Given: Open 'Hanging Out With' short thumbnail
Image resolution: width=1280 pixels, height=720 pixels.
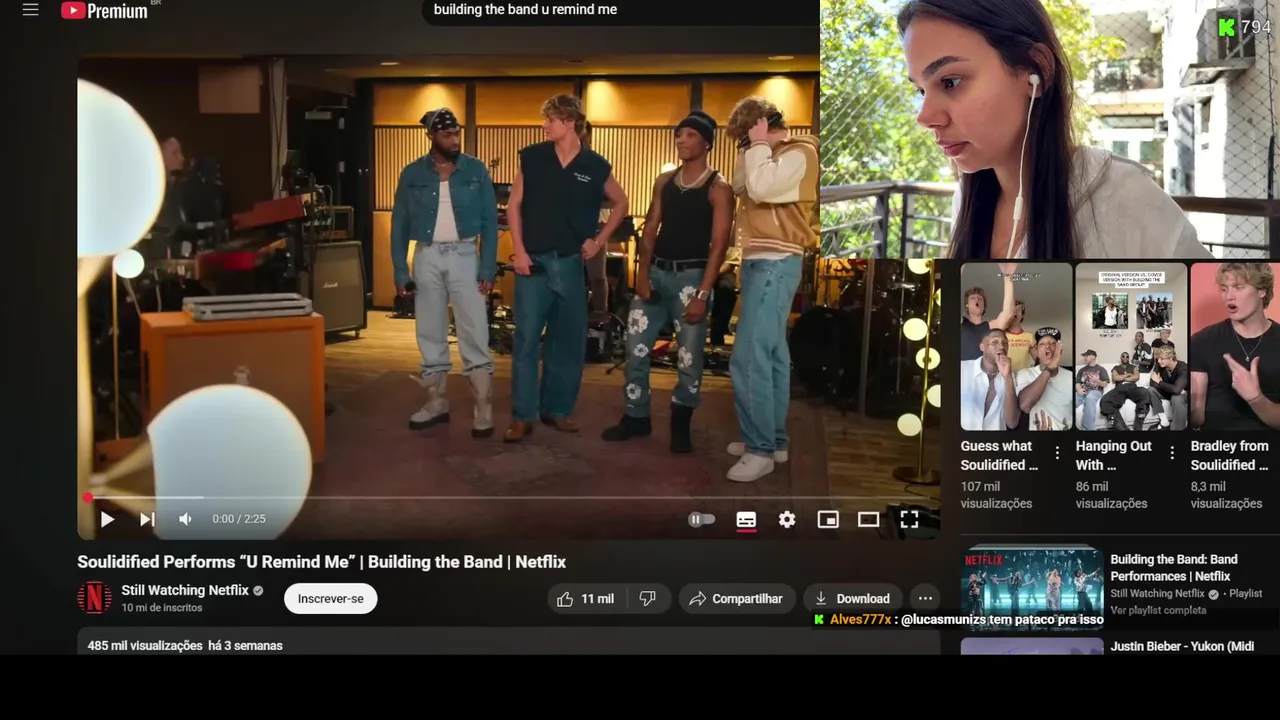Looking at the screenshot, I should pyautogui.click(x=1131, y=346).
